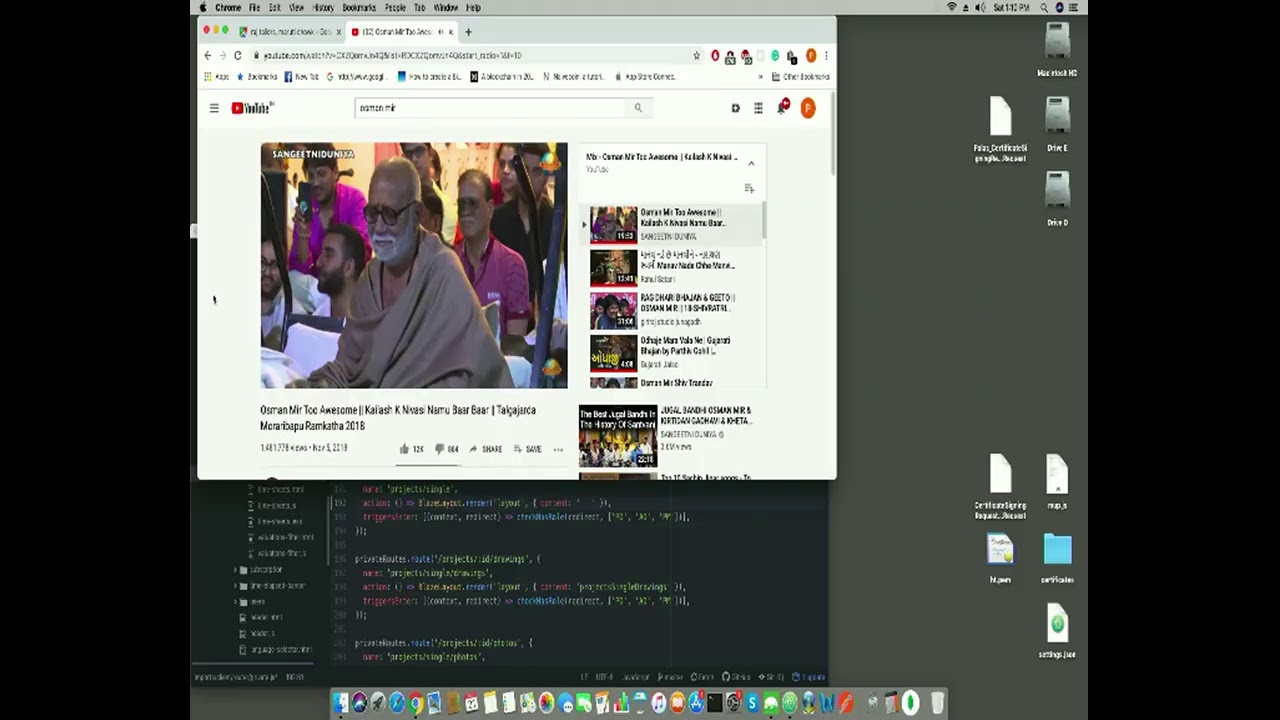Open Google Chrome from the Dock
This screenshot has width=1280, height=720.
[x=415, y=704]
